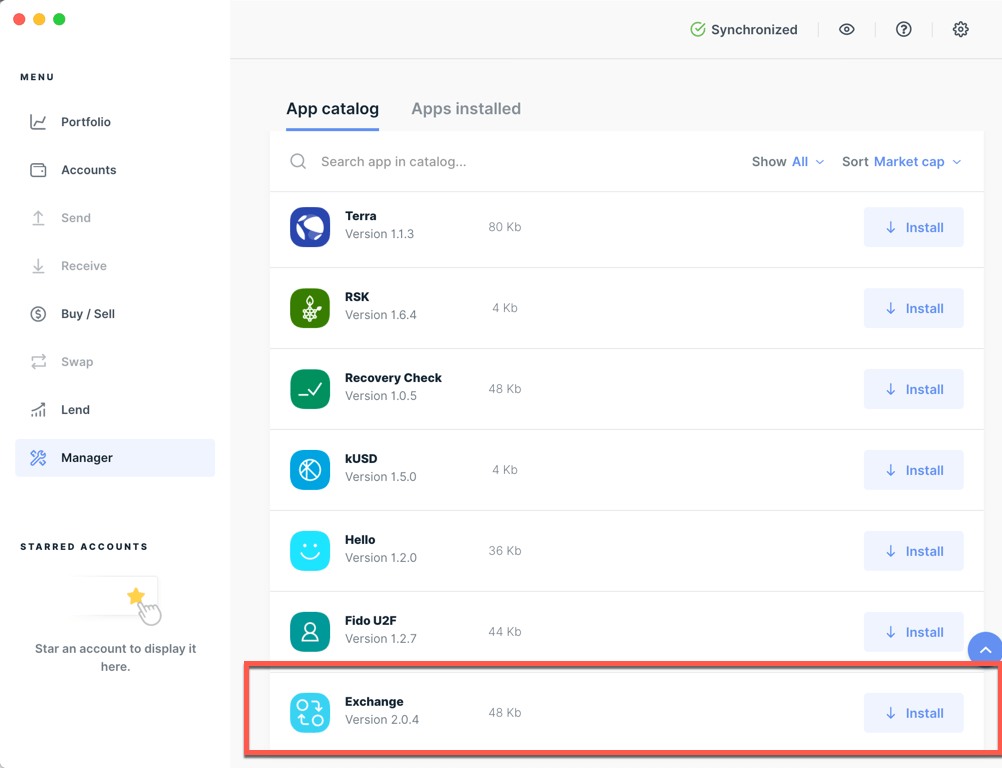1002x768 pixels.
Task: Click the 36 Kb size for Hello
Action: point(505,551)
